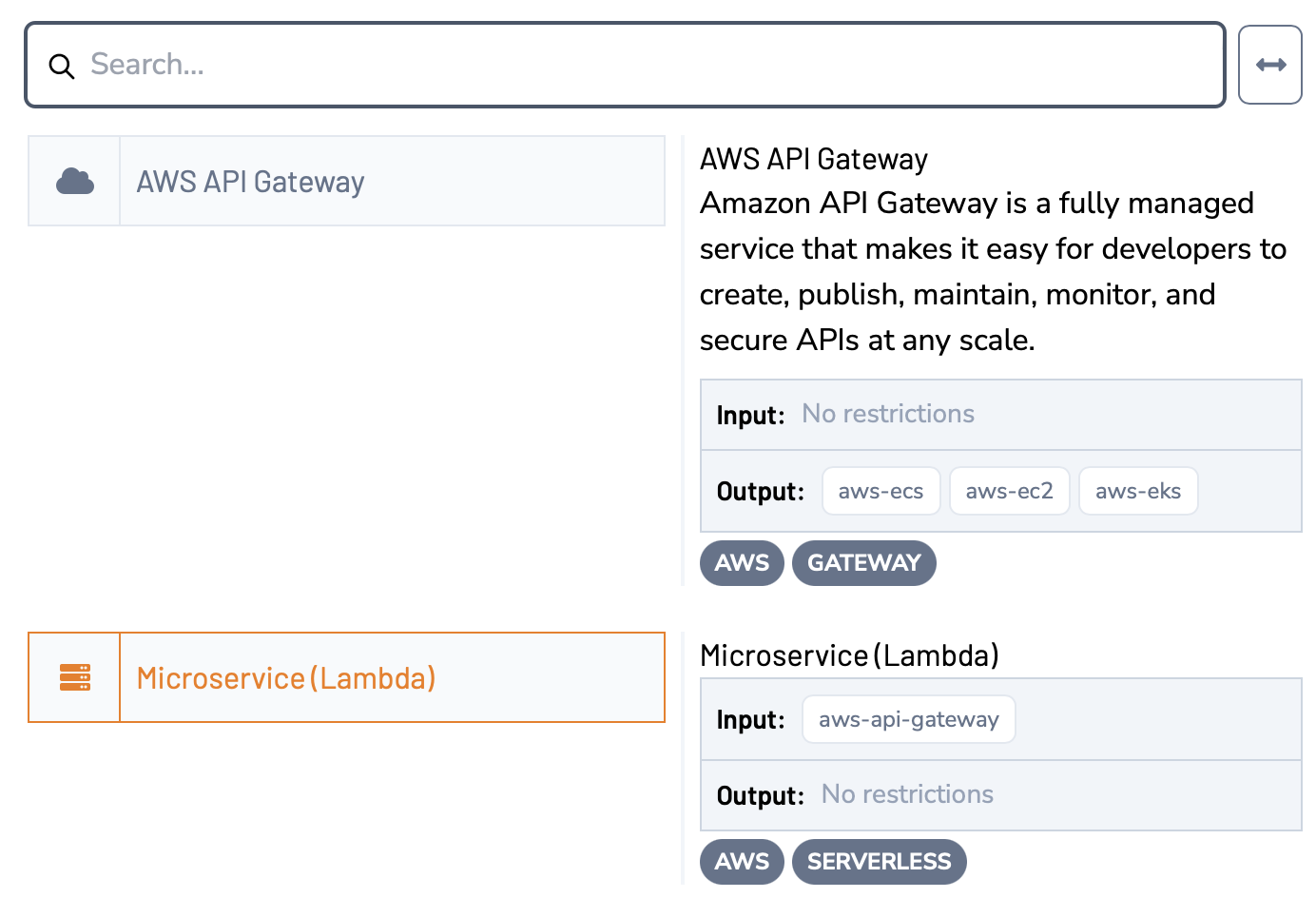Click the Microservice (Lambda) details heading
The image size is (1316, 898).
pos(849,655)
